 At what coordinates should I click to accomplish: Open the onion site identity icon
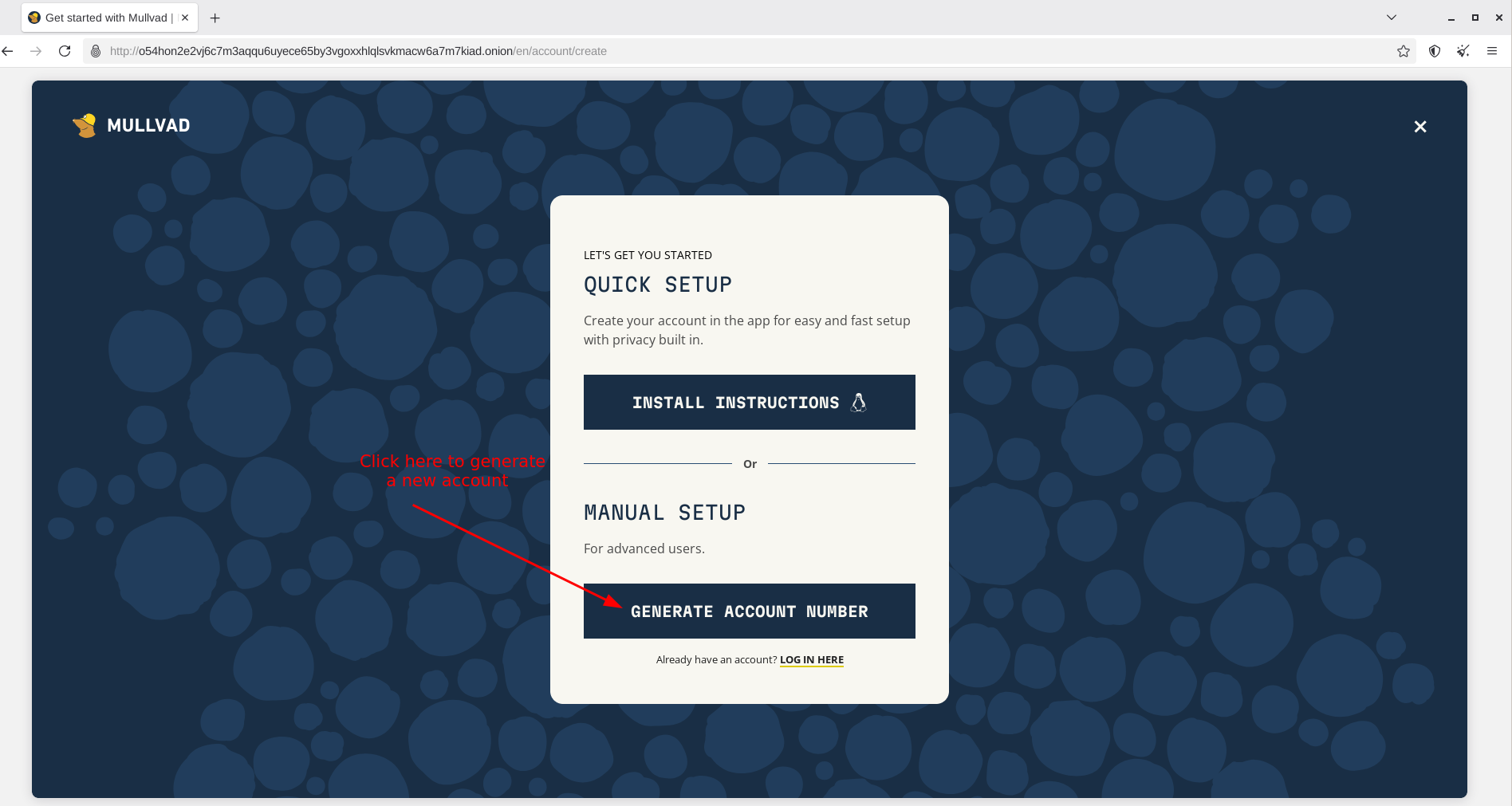(96, 51)
